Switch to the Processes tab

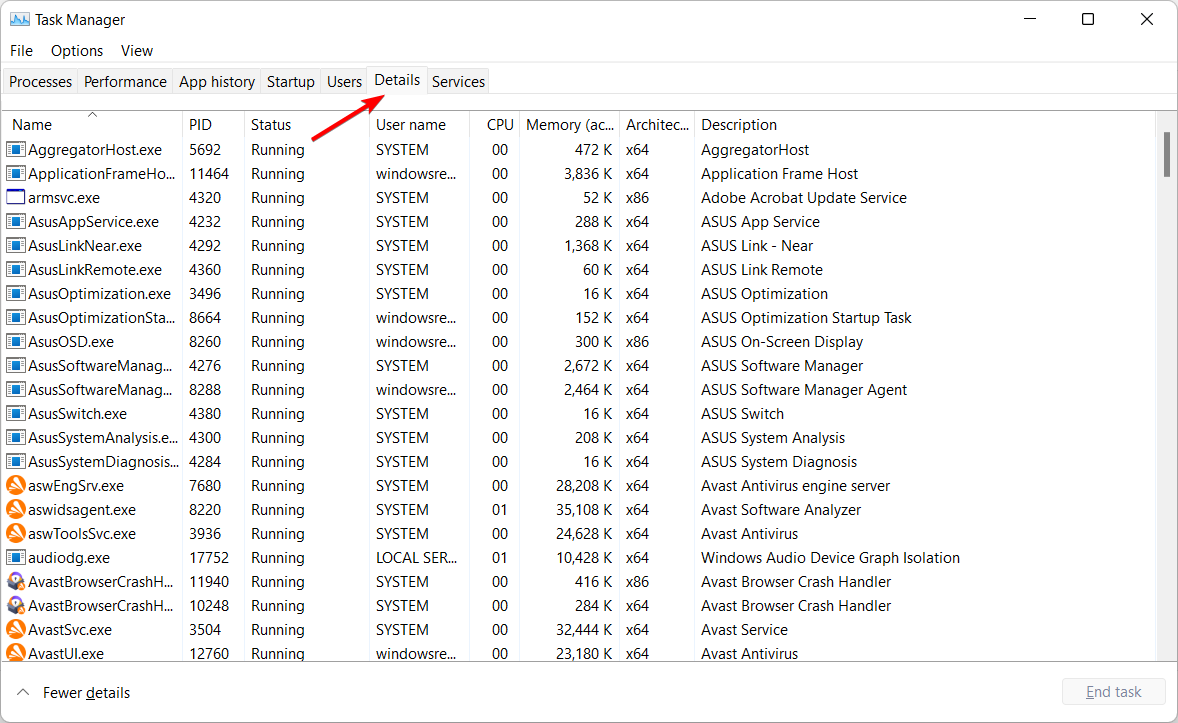click(x=41, y=81)
